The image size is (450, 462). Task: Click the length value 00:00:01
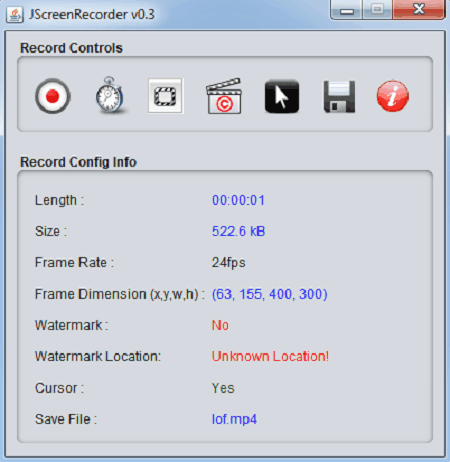[x=238, y=200]
